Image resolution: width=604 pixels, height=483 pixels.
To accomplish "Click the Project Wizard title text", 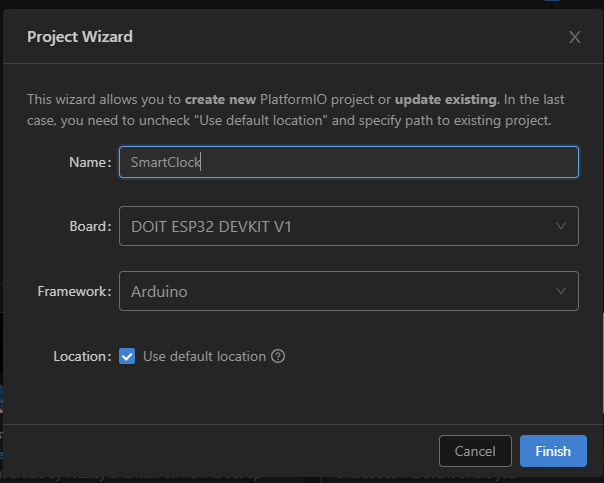I will point(79,37).
